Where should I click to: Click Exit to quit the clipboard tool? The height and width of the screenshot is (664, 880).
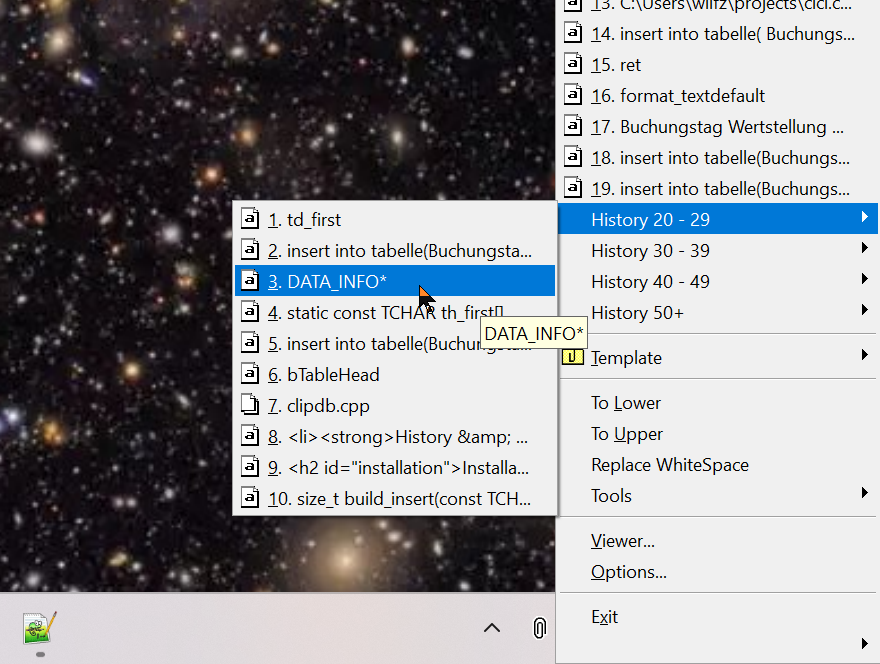[x=604, y=617]
